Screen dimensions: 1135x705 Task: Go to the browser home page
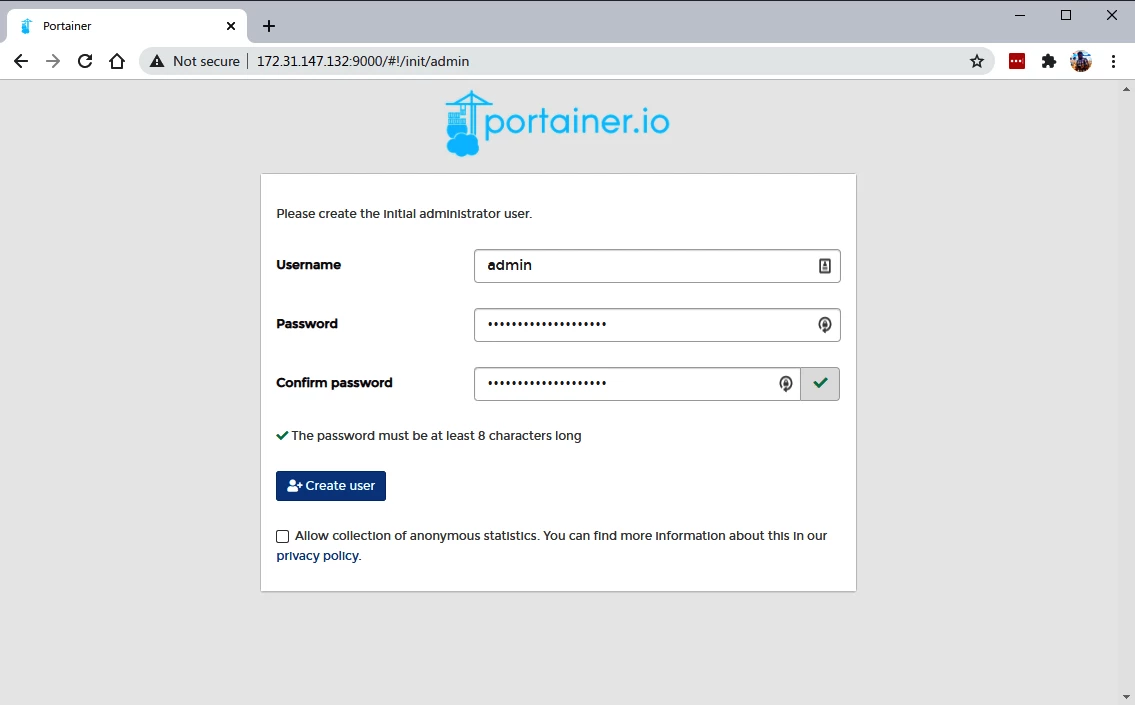point(117,61)
